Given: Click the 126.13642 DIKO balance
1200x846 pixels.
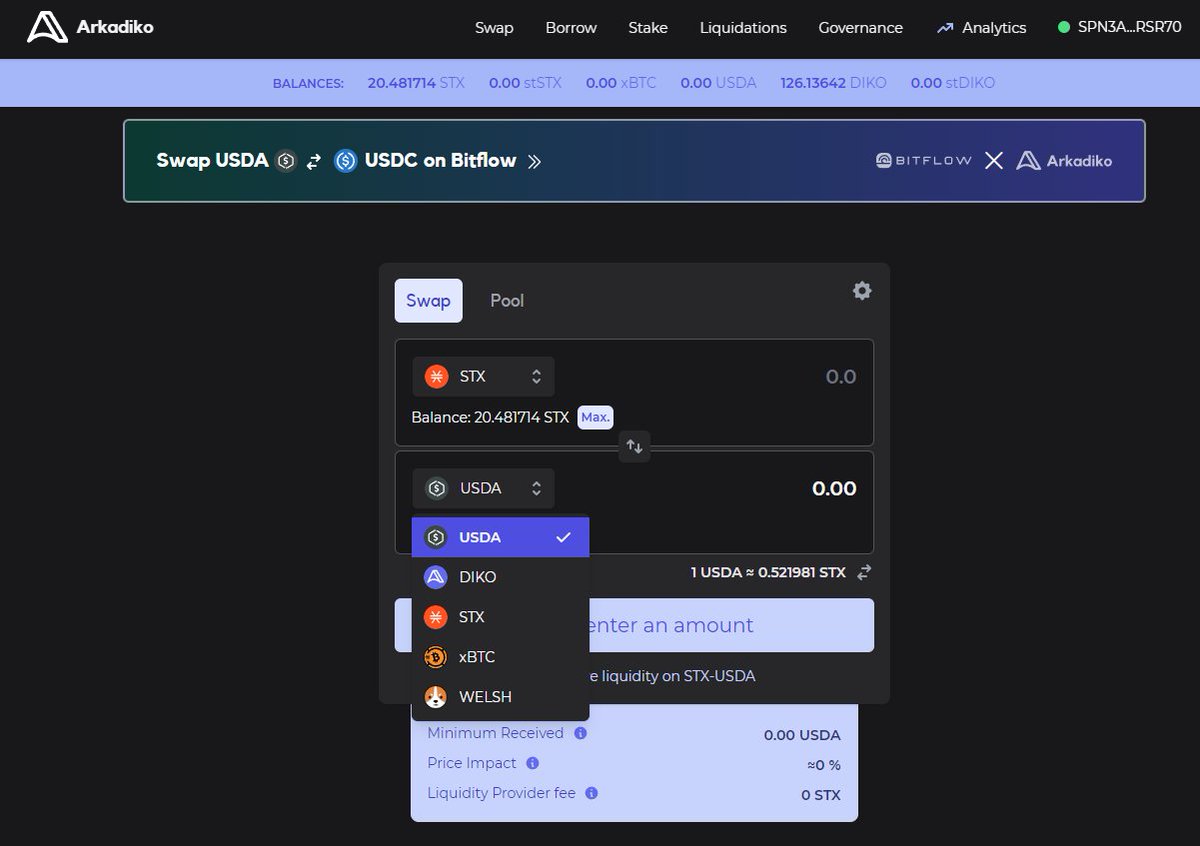Looking at the screenshot, I should [833, 83].
